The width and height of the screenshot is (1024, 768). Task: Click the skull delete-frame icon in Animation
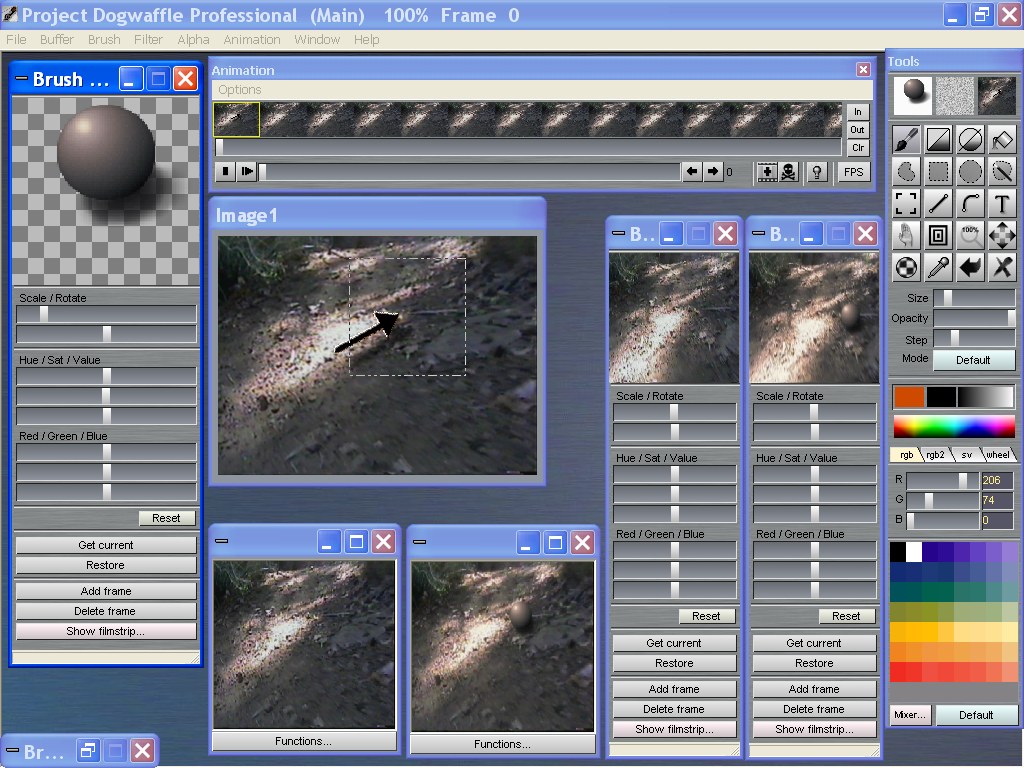(788, 172)
